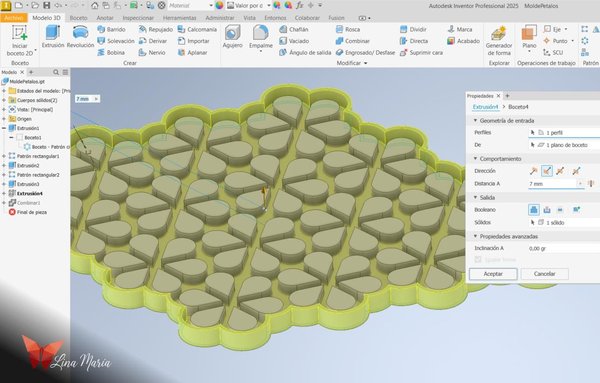
Task: Select the Marca tool
Action: (460, 29)
